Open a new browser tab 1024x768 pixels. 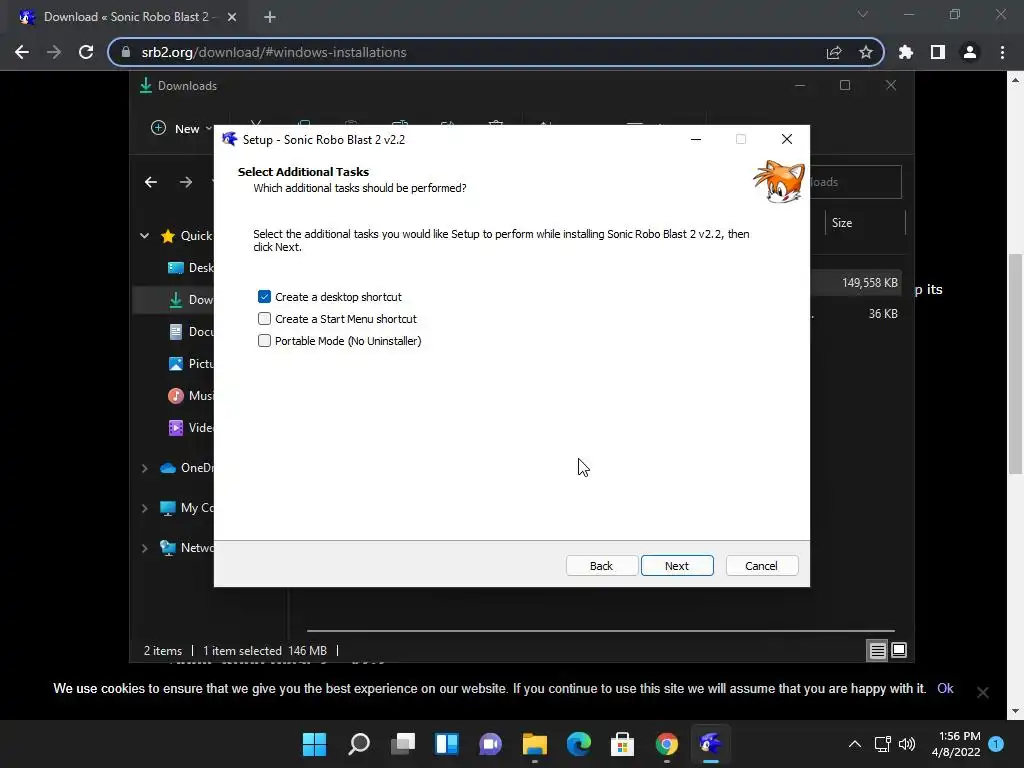[x=270, y=17]
